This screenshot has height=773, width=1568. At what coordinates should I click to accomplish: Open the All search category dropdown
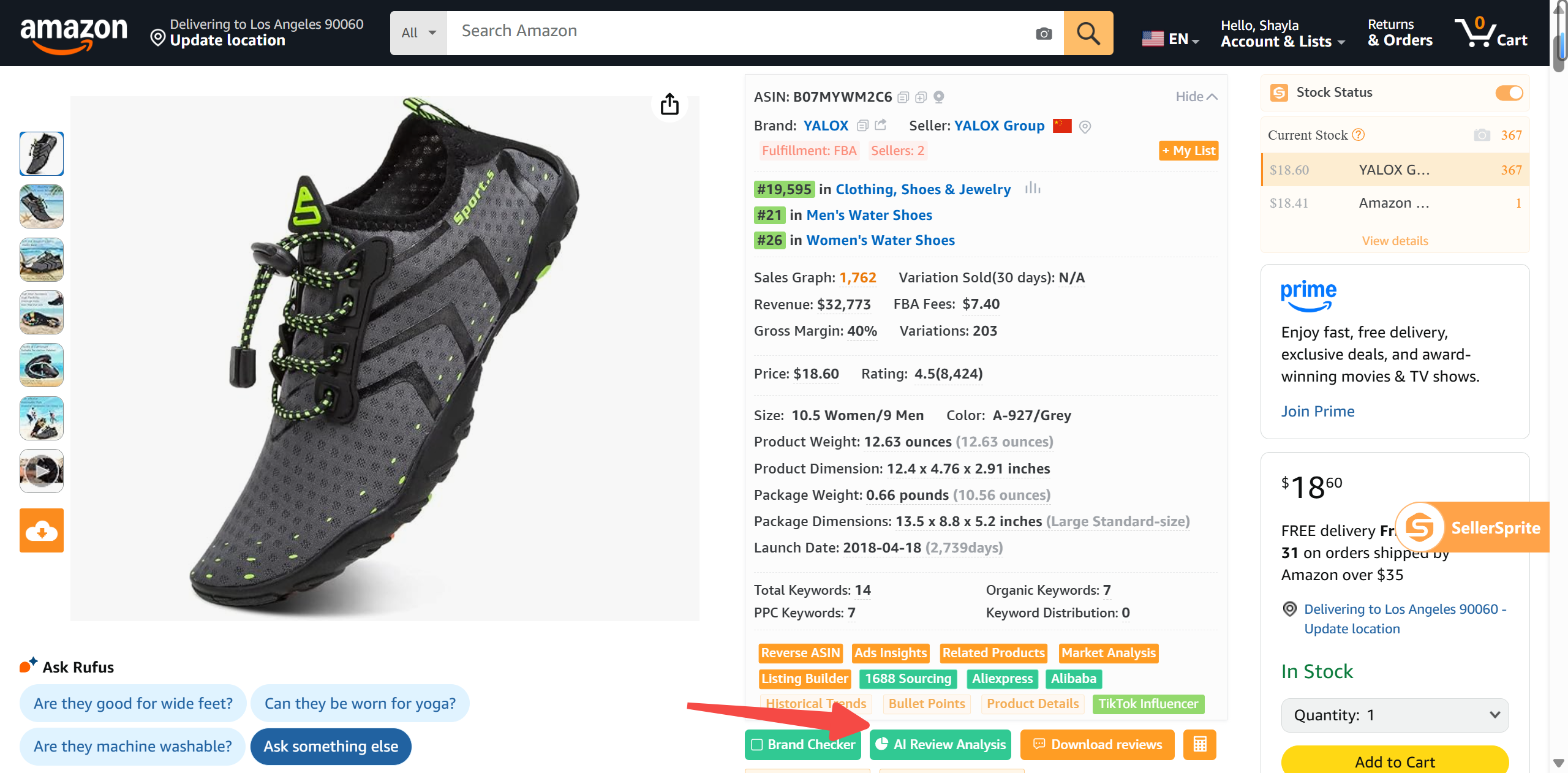418,33
